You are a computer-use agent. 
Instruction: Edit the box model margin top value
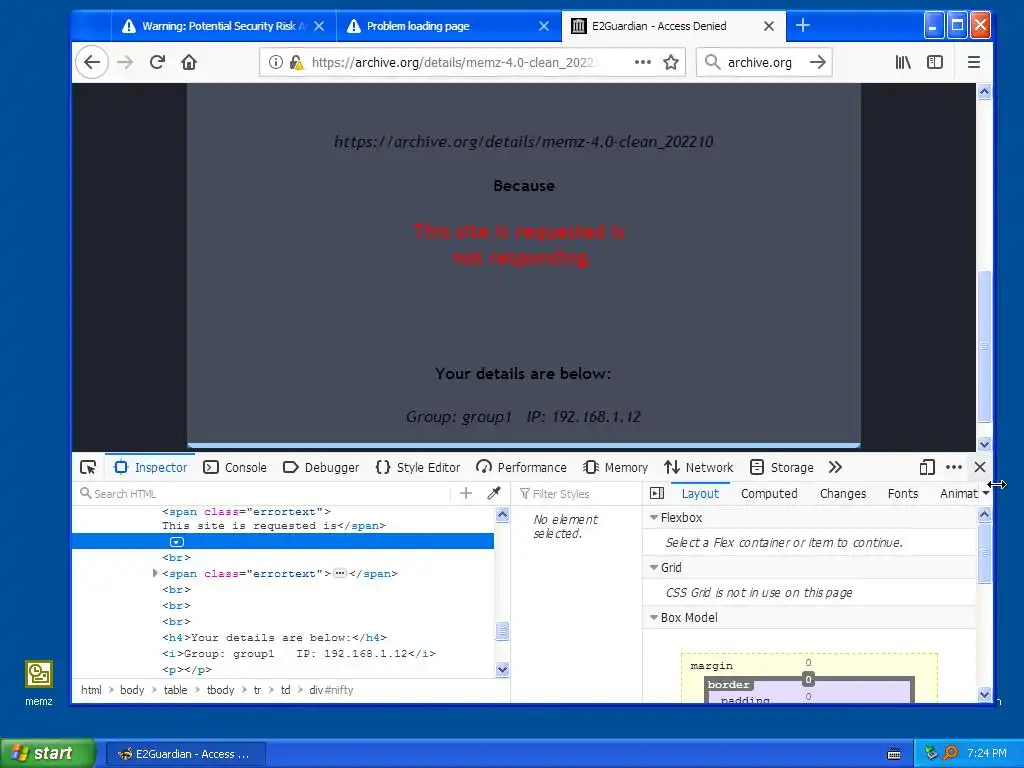click(808, 663)
